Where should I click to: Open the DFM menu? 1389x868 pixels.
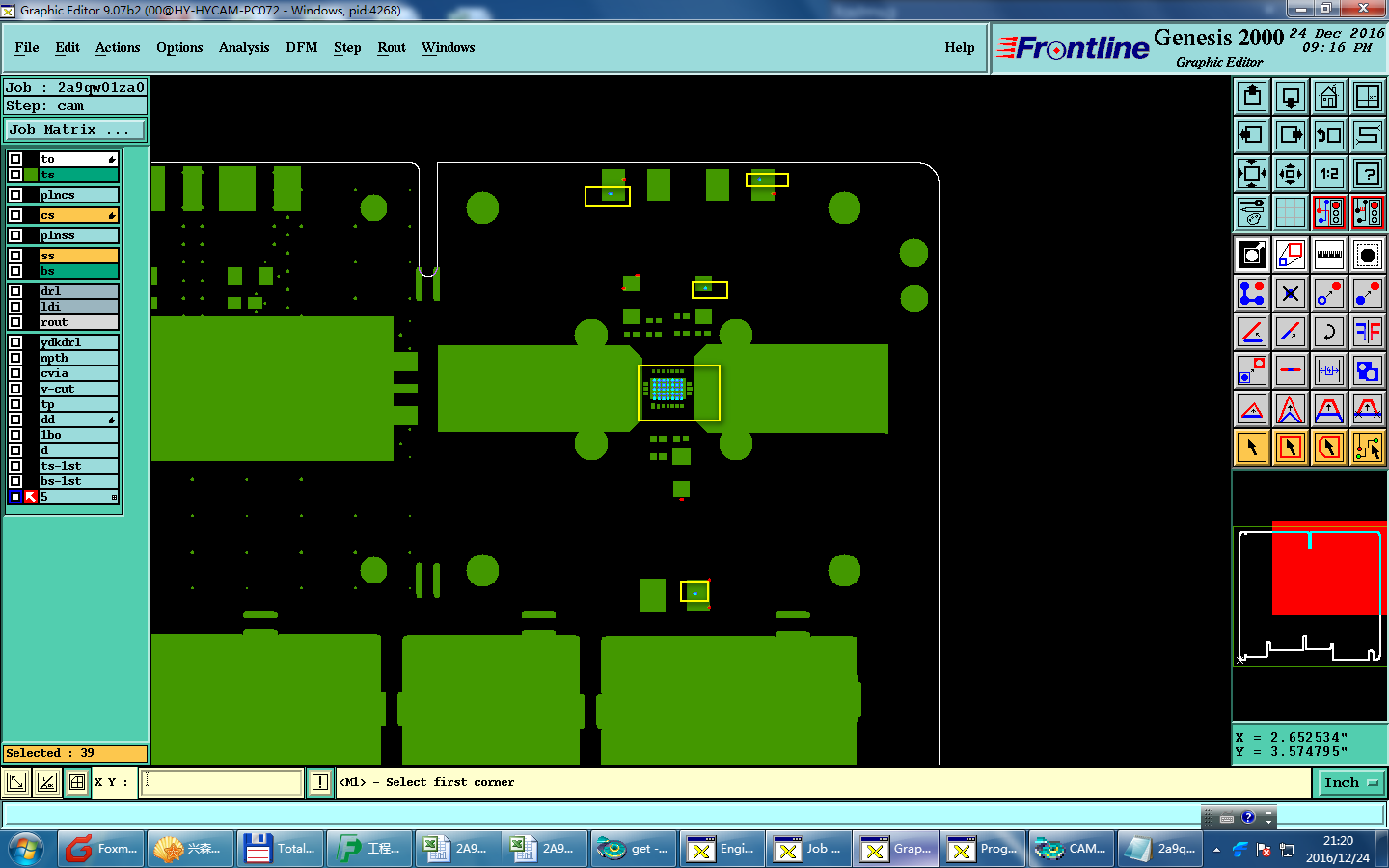tap(302, 47)
